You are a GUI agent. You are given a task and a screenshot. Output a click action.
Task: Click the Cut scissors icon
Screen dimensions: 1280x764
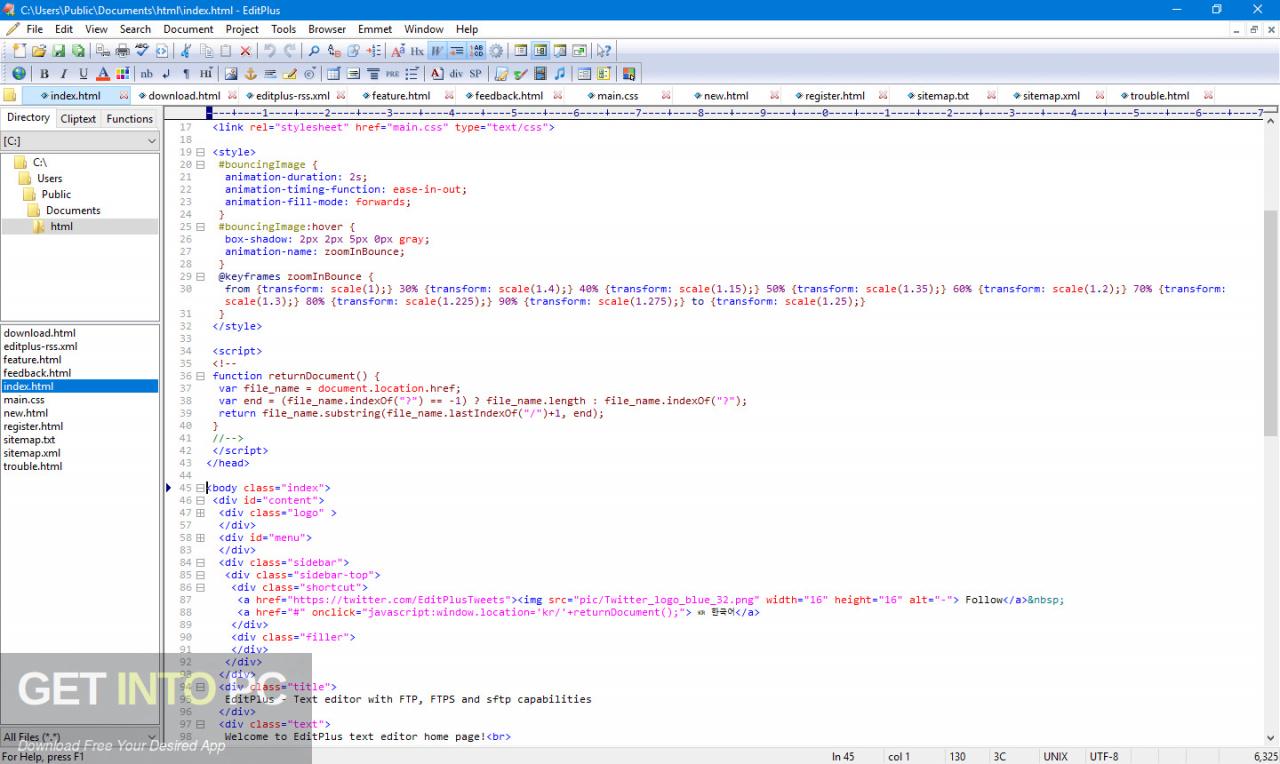pyautogui.click(x=186, y=50)
